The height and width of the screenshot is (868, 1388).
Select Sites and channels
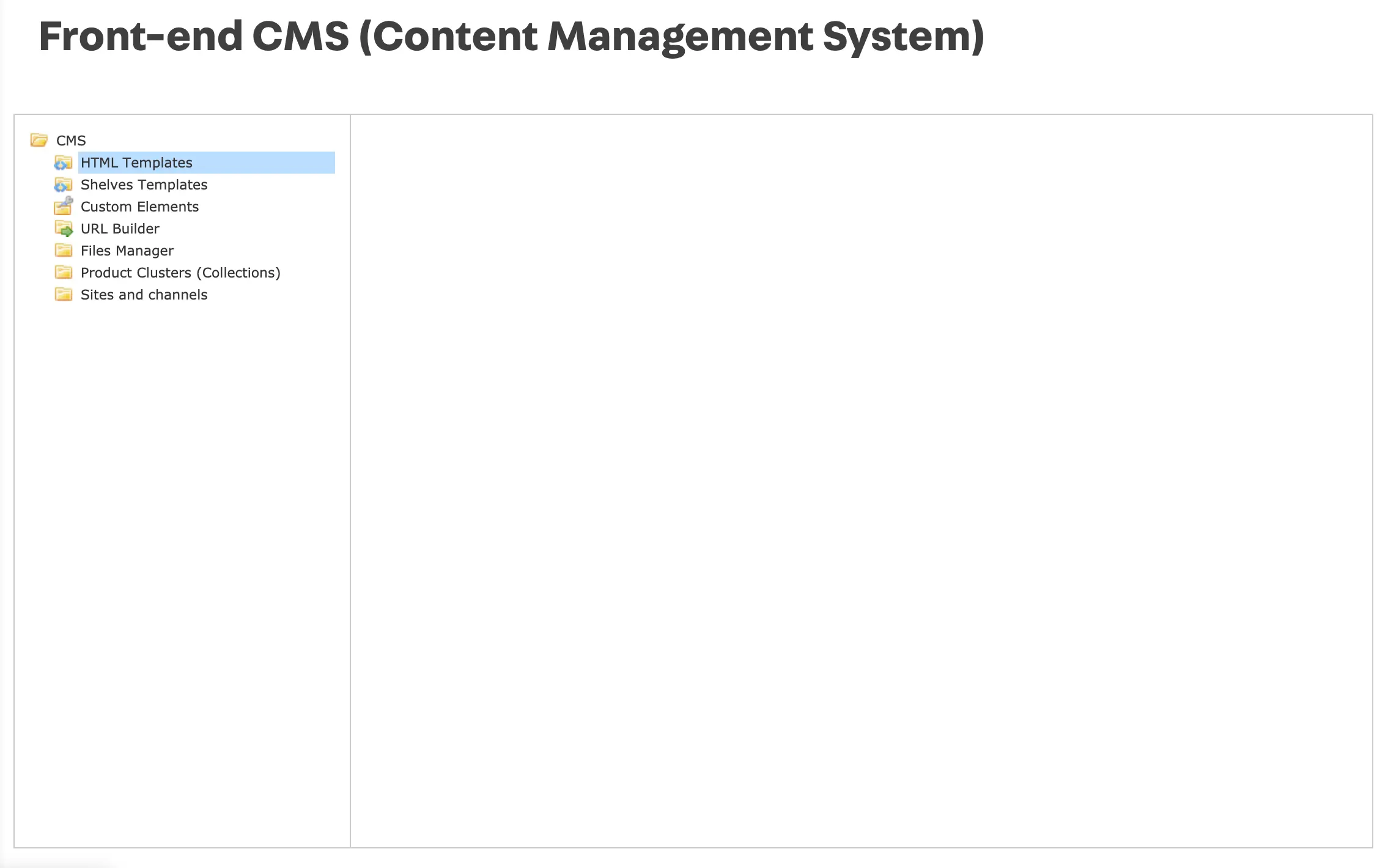(x=144, y=295)
